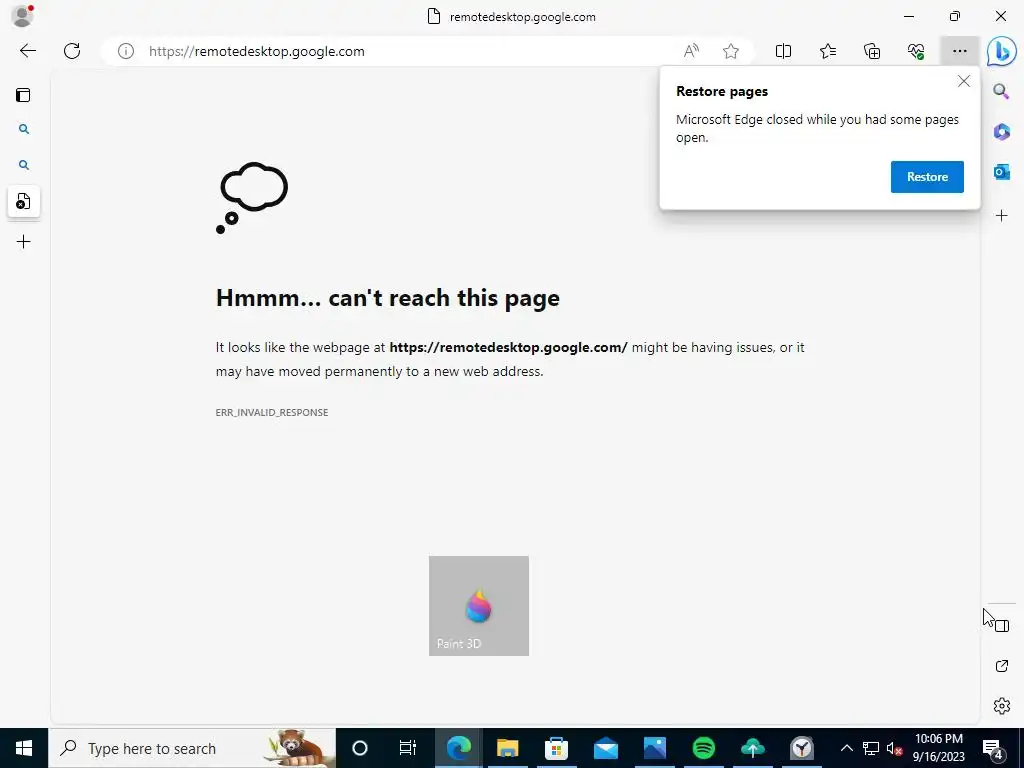Click the ERR_INVALID_RESPONSE error code
Image resolution: width=1024 pixels, height=768 pixels.
tap(272, 412)
